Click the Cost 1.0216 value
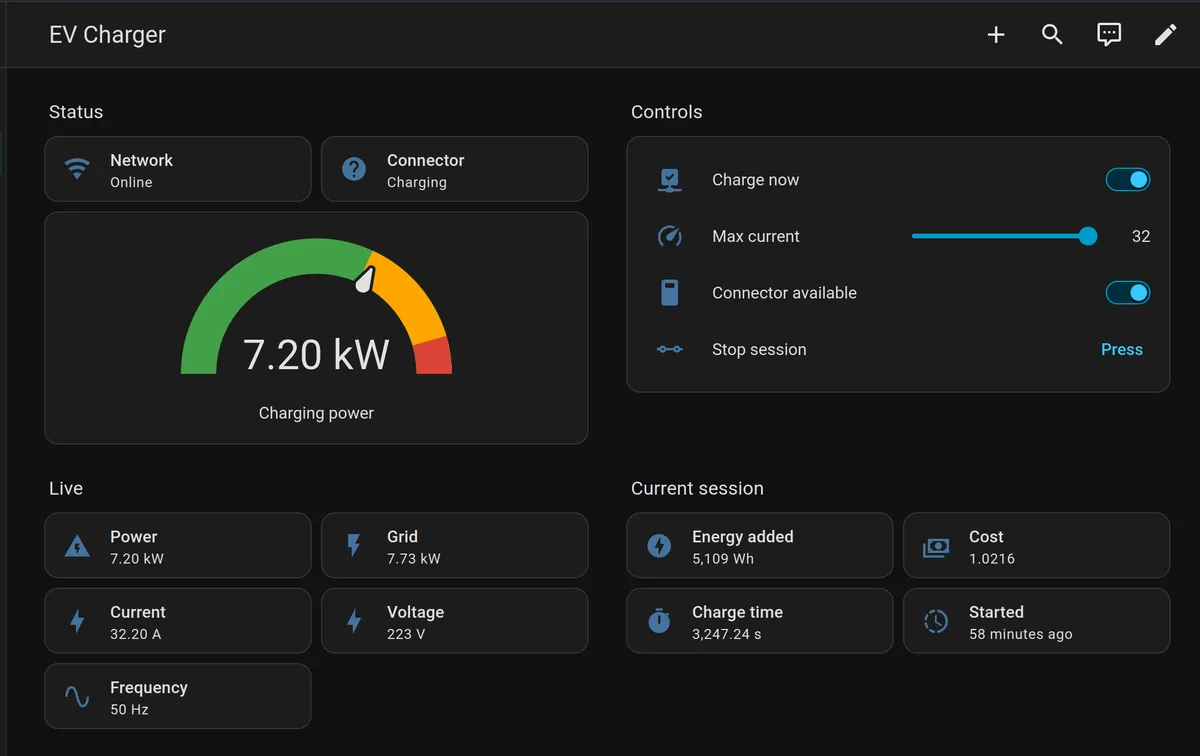The width and height of the screenshot is (1200, 756). (992, 559)
